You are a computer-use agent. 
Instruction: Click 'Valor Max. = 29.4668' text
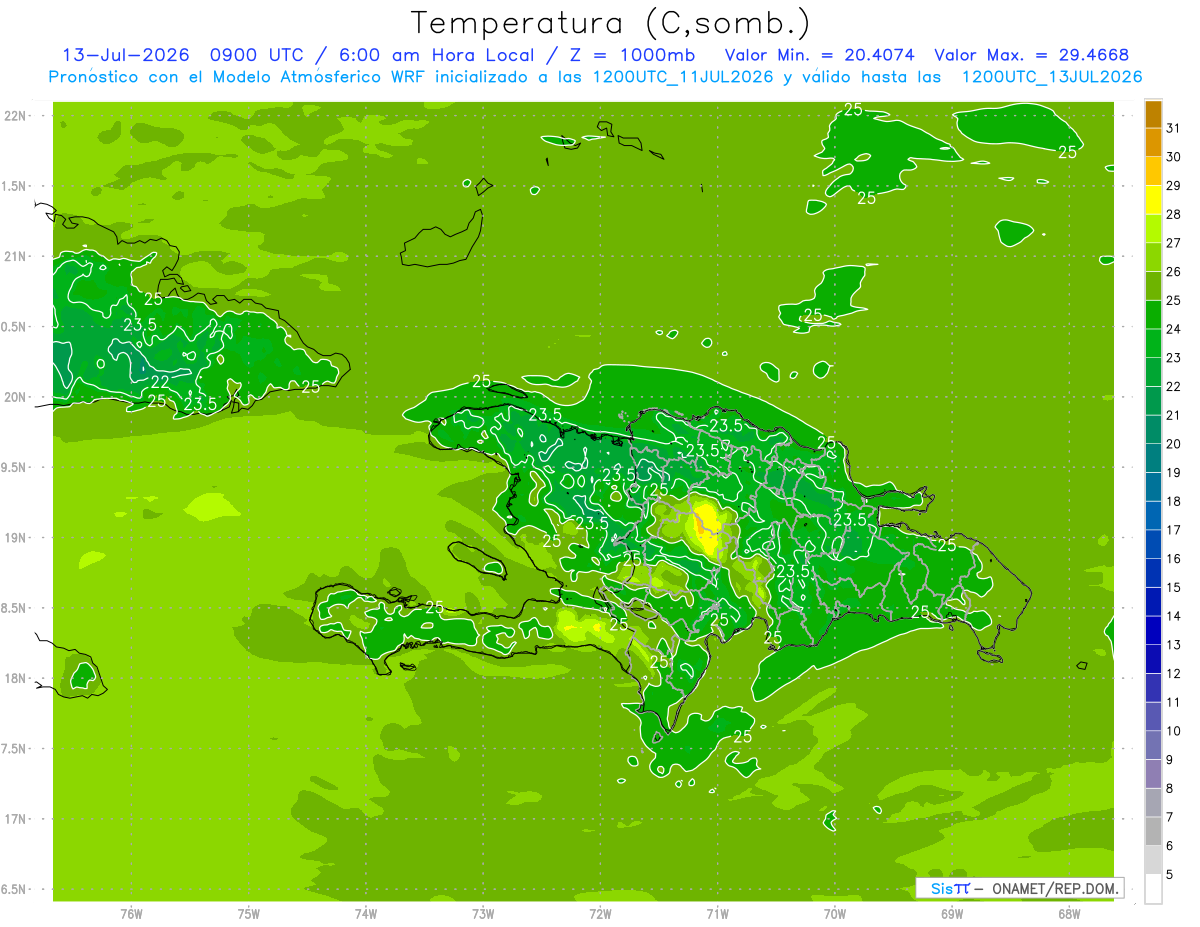(x=1031, y=55)
